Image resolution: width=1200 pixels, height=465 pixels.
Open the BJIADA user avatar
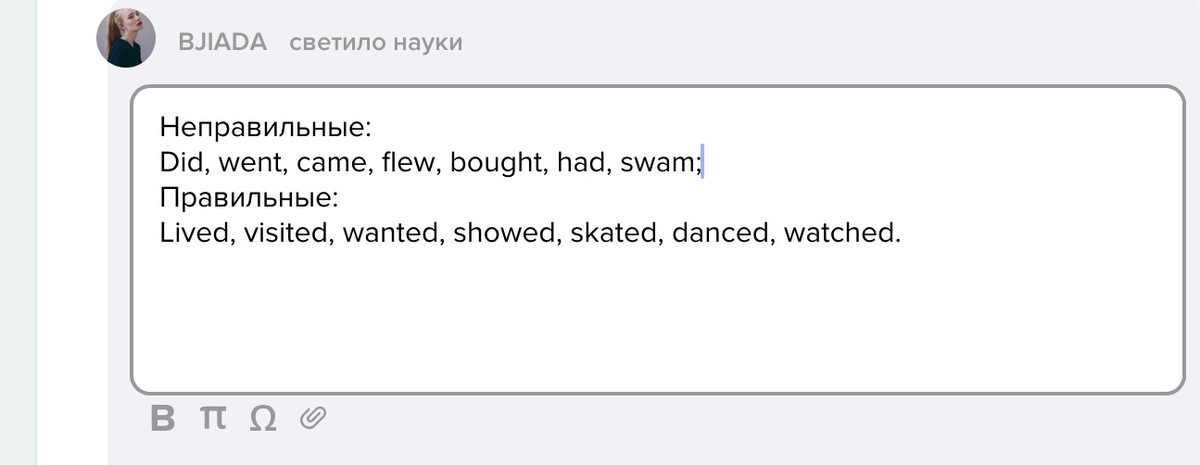point(126,39)
